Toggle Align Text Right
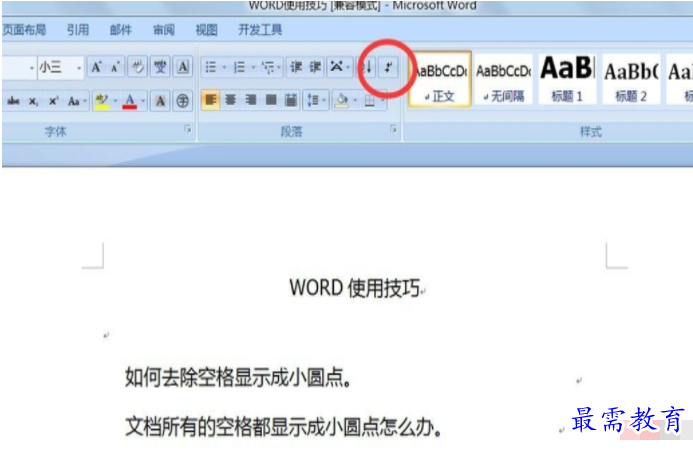 pyautogui.click(x=251, y=100)
